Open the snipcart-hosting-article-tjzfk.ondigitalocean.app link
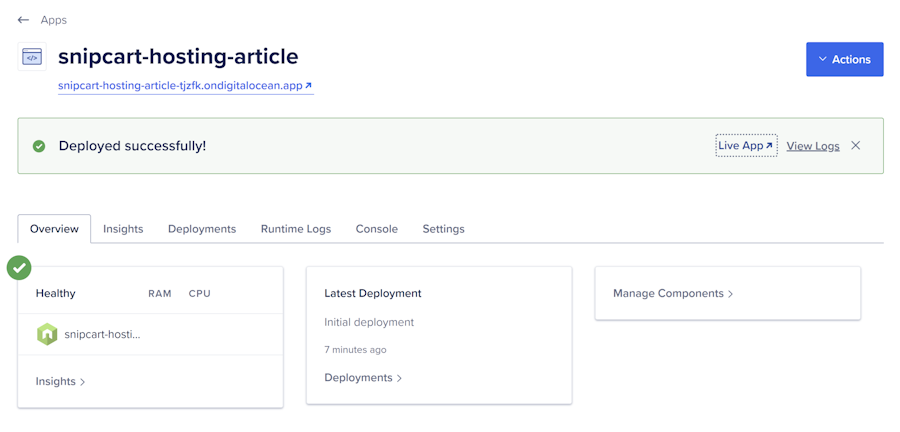 (185, 86)
